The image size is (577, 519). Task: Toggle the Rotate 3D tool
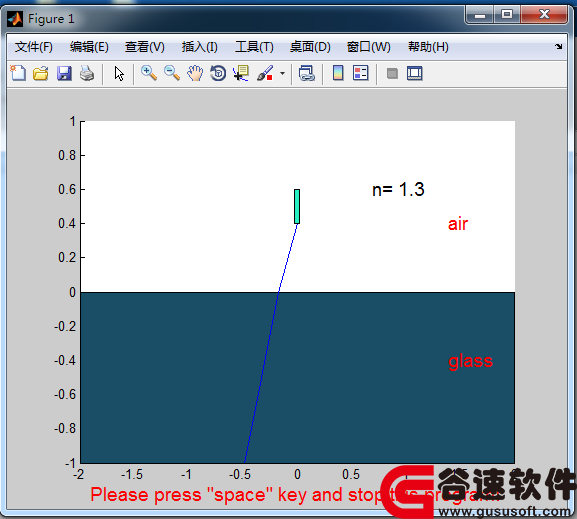point(218,73)
